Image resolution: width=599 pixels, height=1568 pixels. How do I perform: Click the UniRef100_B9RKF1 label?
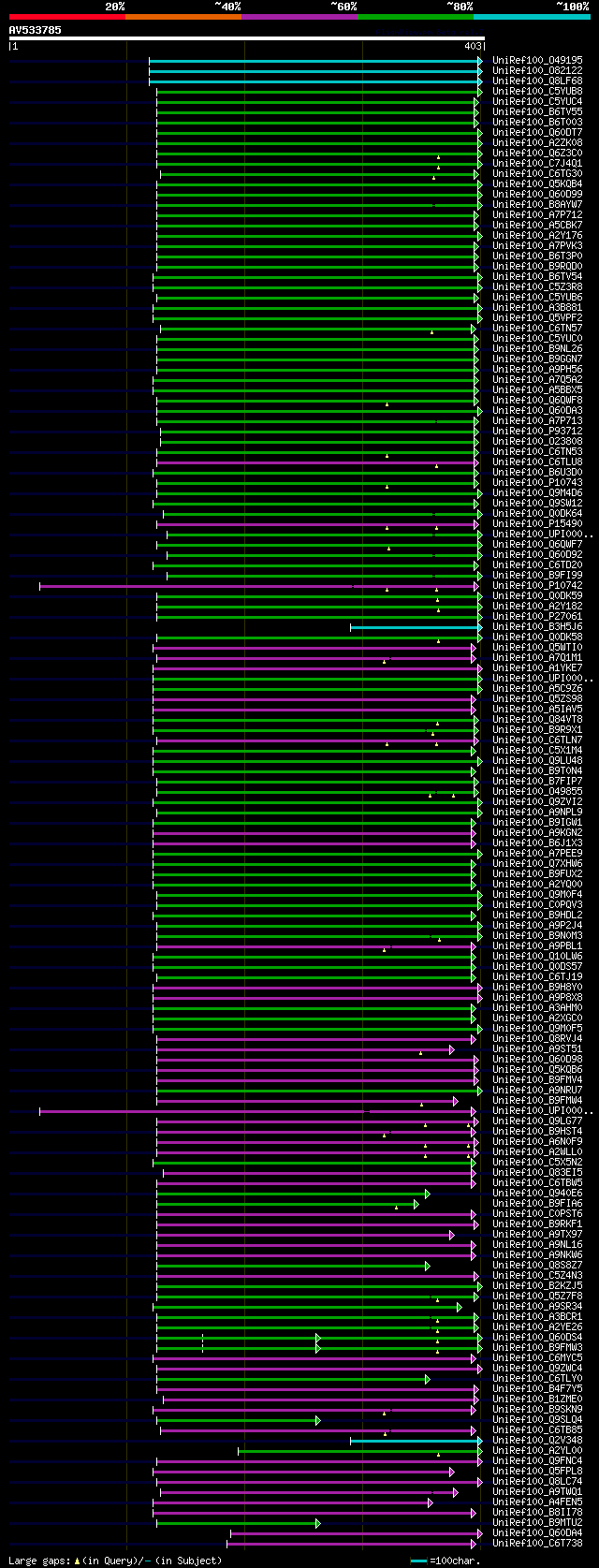tap(537, 1224)
